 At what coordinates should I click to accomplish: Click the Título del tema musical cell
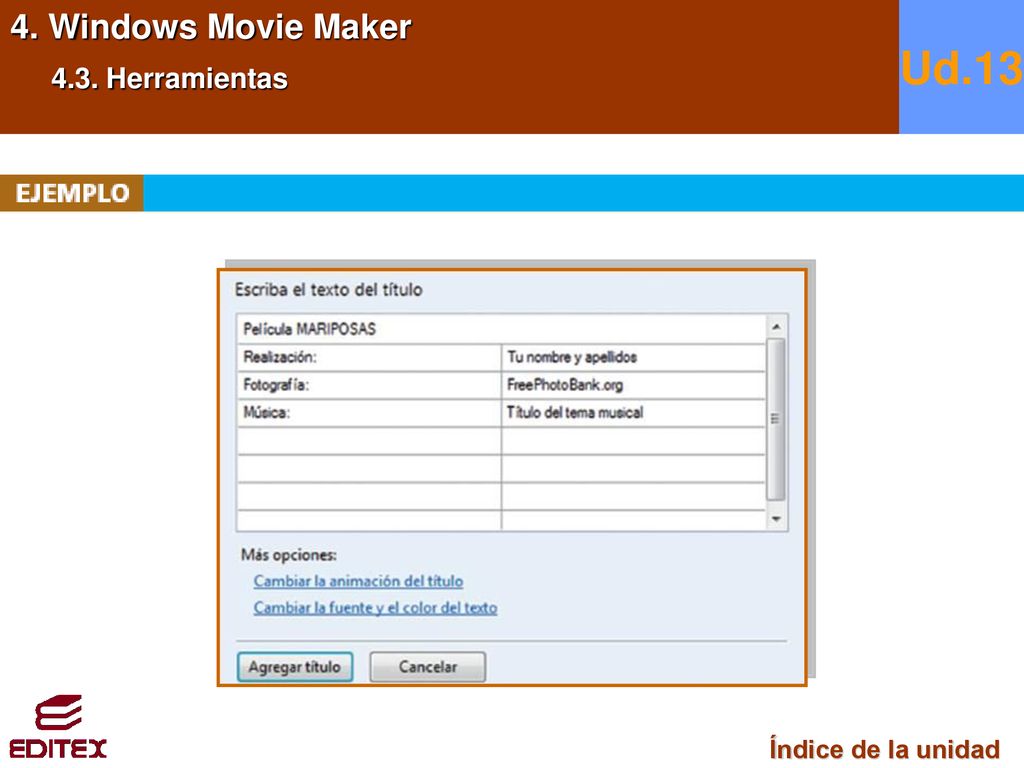633,413
